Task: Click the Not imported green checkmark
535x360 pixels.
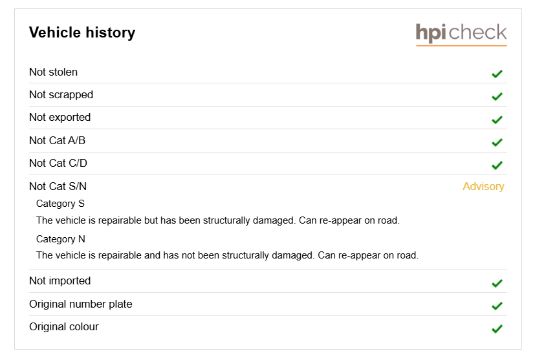Action: point(497,283)
